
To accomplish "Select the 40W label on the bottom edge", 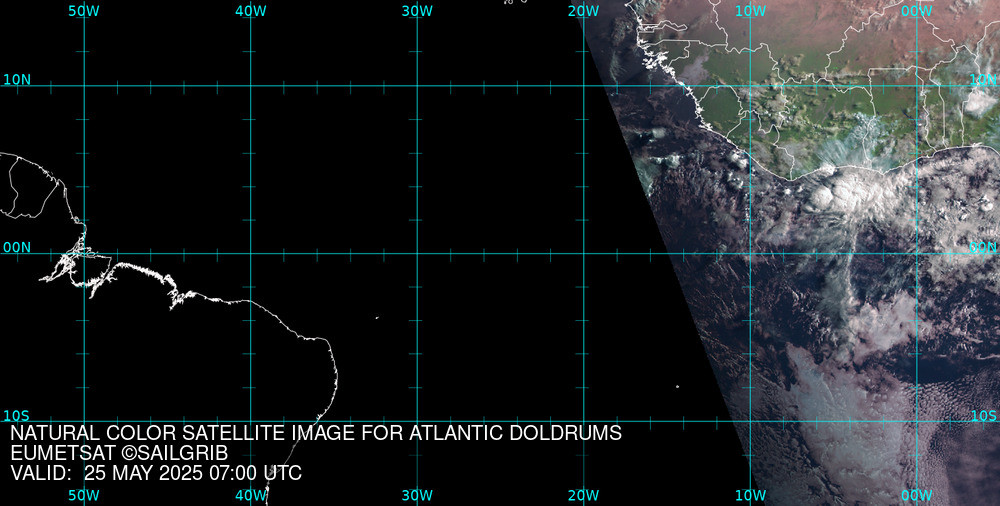I will (x=251, y=495).
